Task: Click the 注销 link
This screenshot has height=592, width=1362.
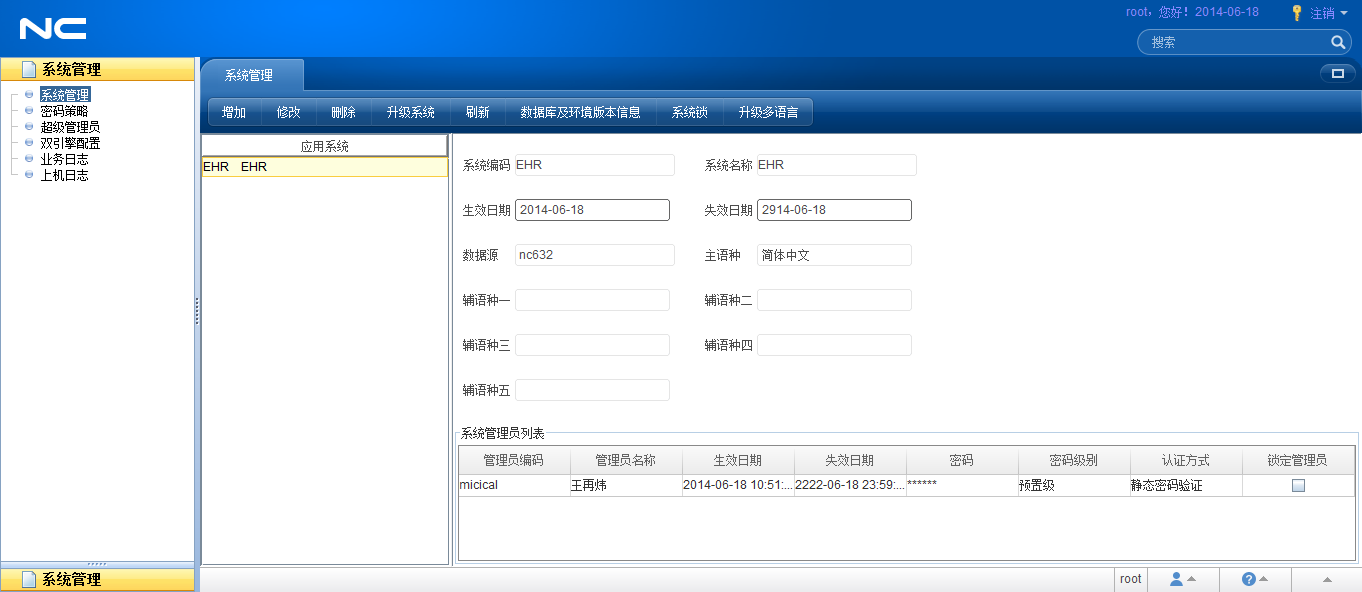Action: [1322, 13]
